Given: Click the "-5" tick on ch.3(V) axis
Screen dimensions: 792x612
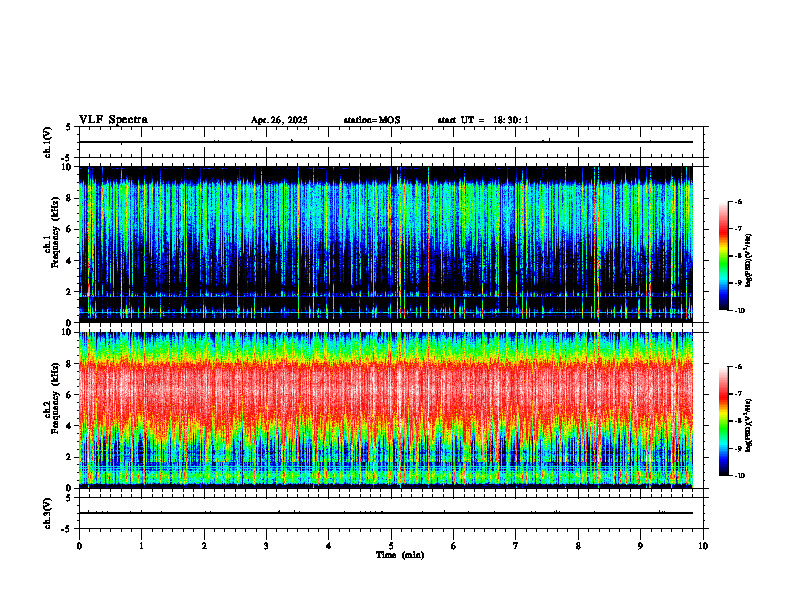Looking at the screenshot, I should tap(66, 529).
